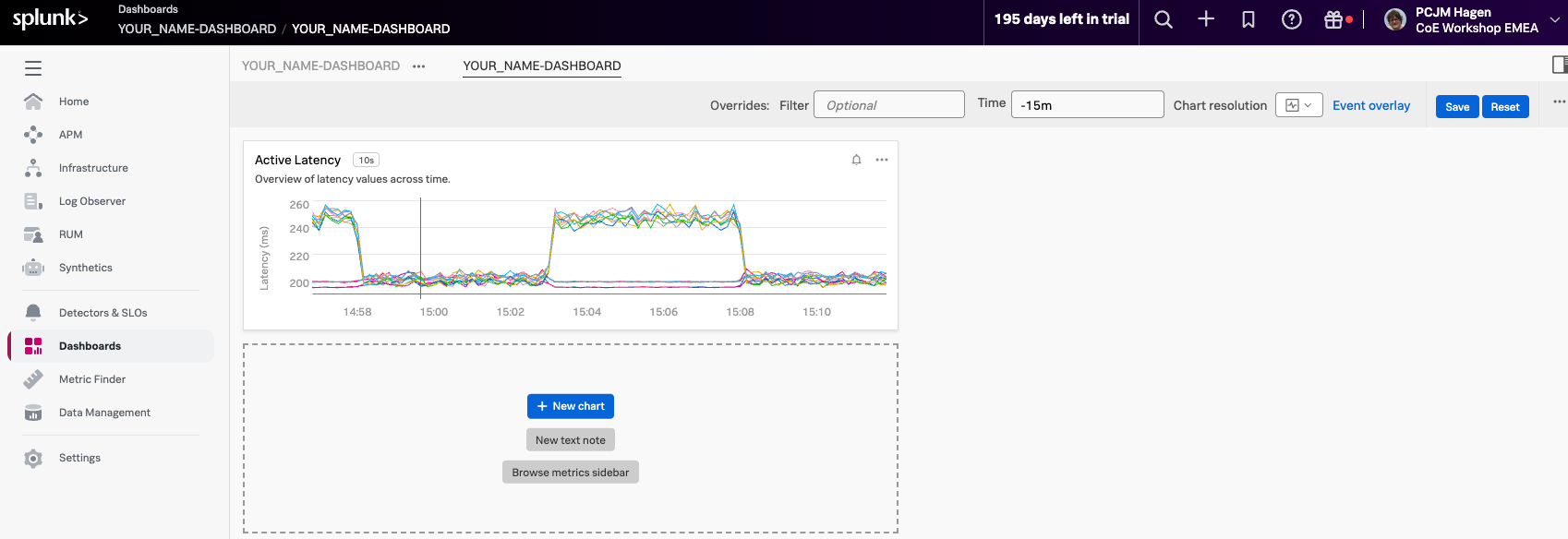Viewport: 1568px width, 539px height.
Task: Toggle the hamburger navigation menu
Action: [33, 68]
